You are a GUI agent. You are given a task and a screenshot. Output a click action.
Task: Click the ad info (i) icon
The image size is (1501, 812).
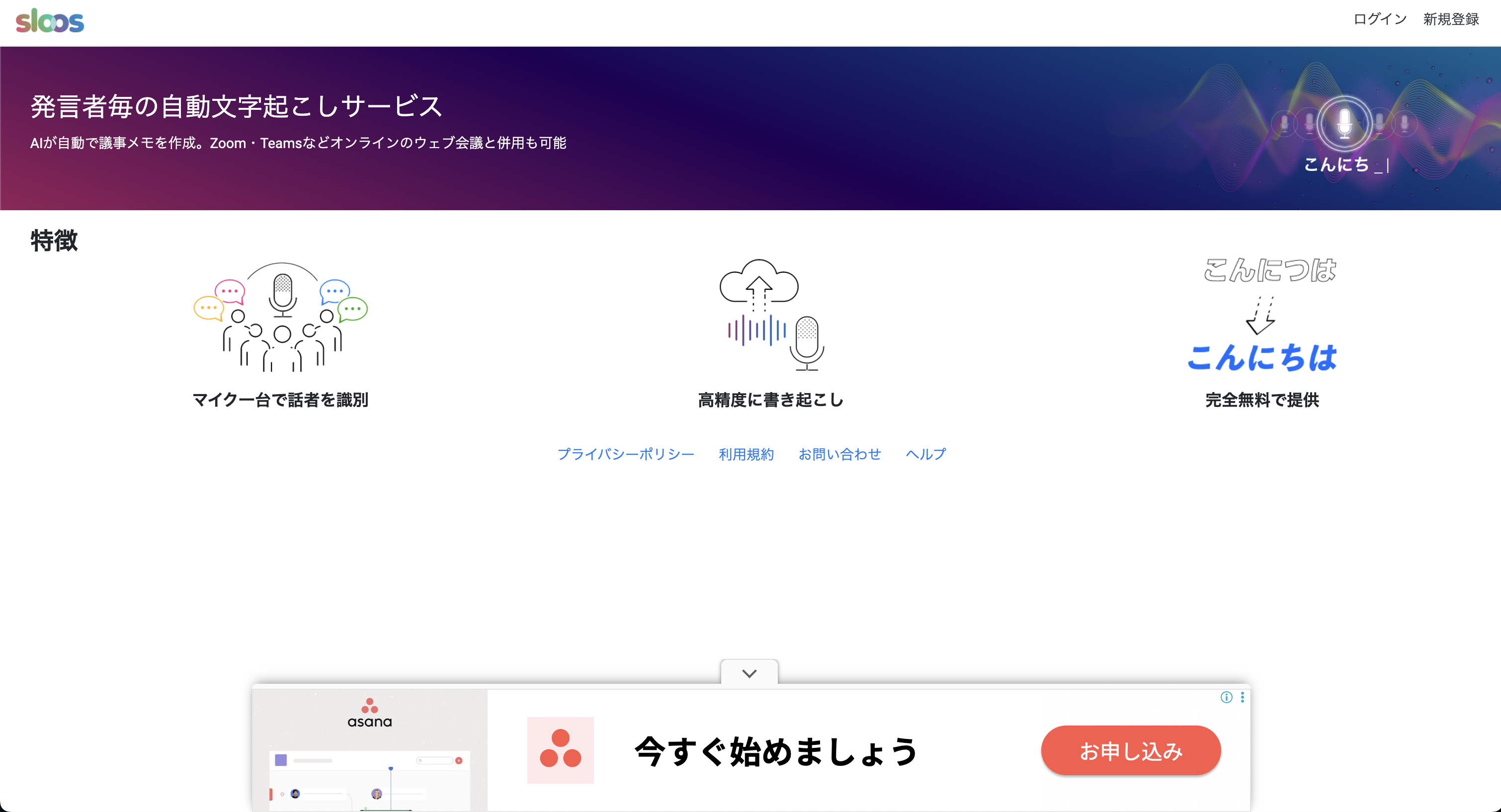tap(1226, 697)
